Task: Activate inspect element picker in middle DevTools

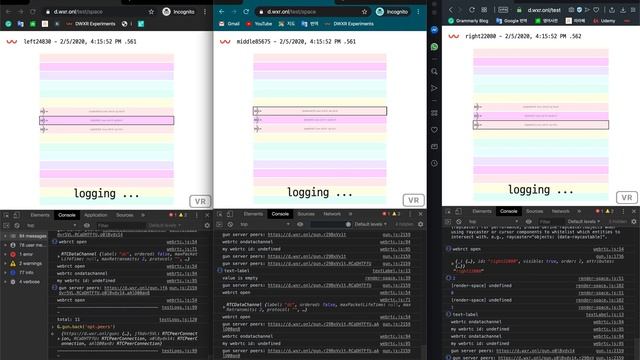Action: [220, 214]
